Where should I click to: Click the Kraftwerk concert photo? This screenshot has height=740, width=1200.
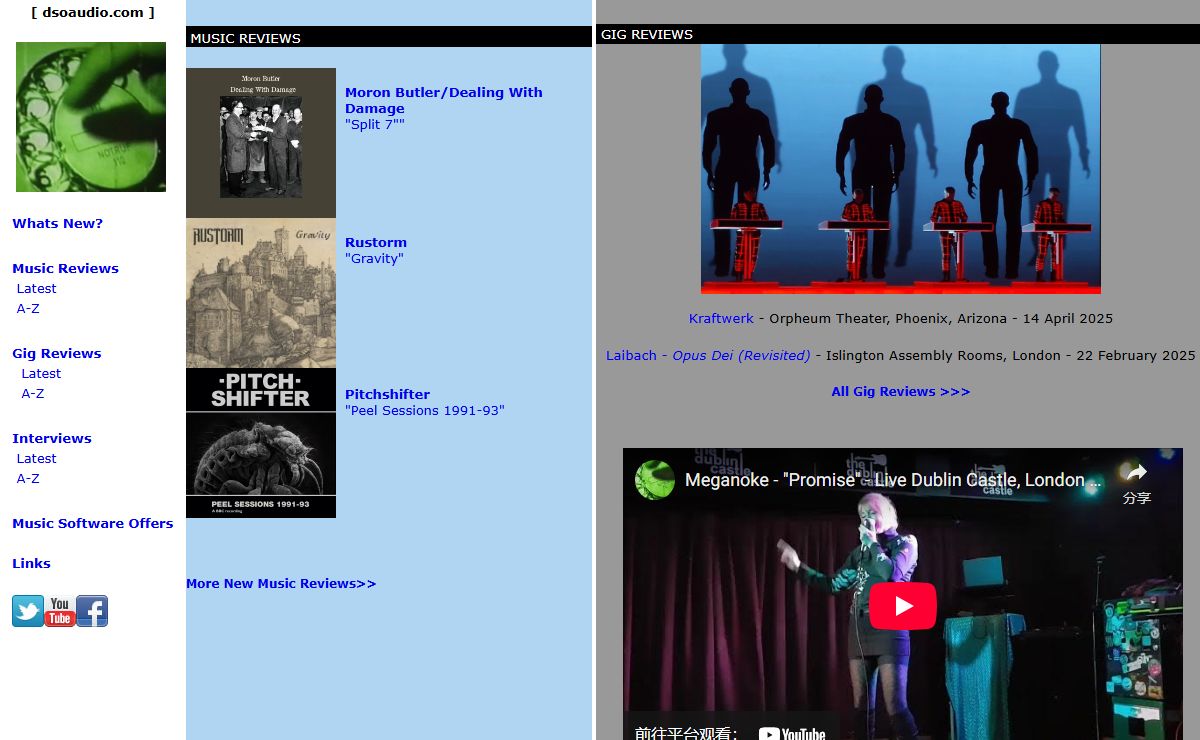point(901,169)
